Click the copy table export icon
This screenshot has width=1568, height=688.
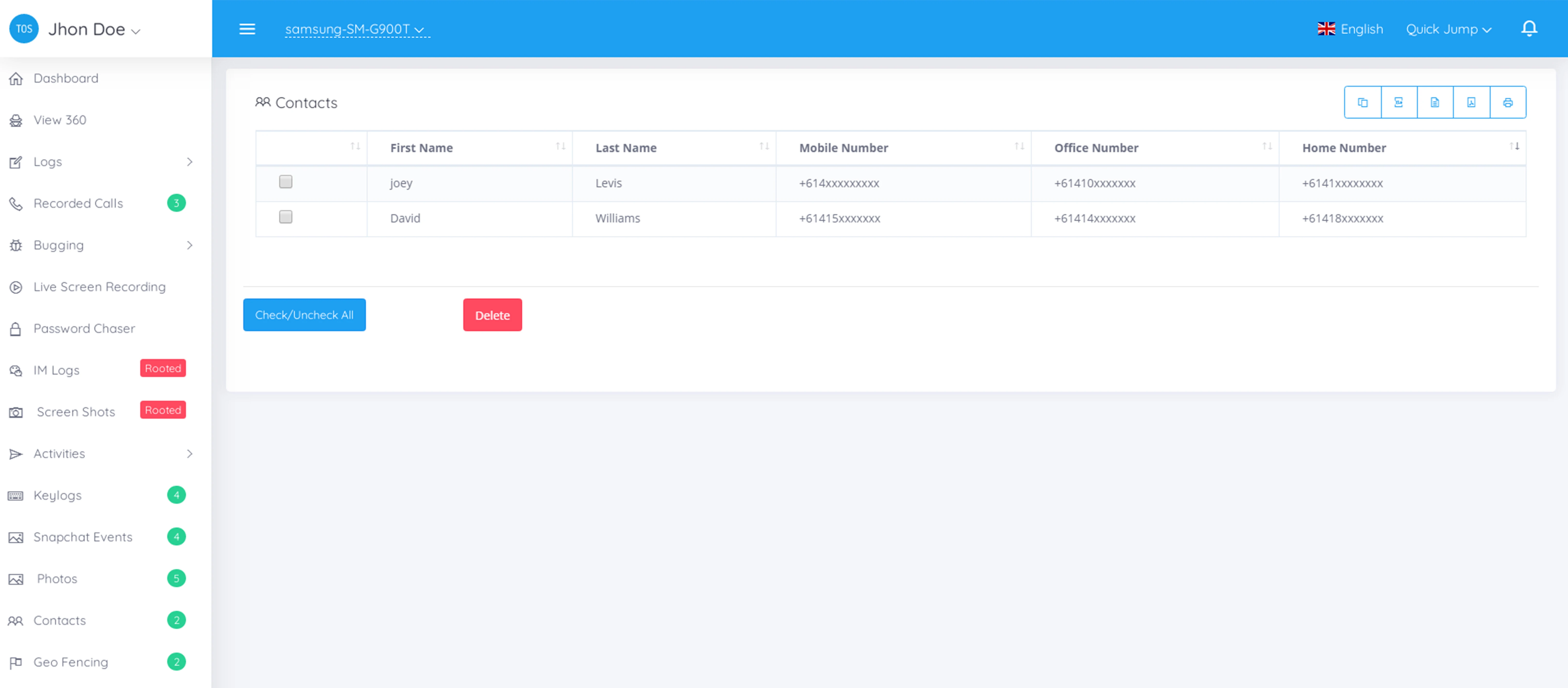[x=1362, y=102]
